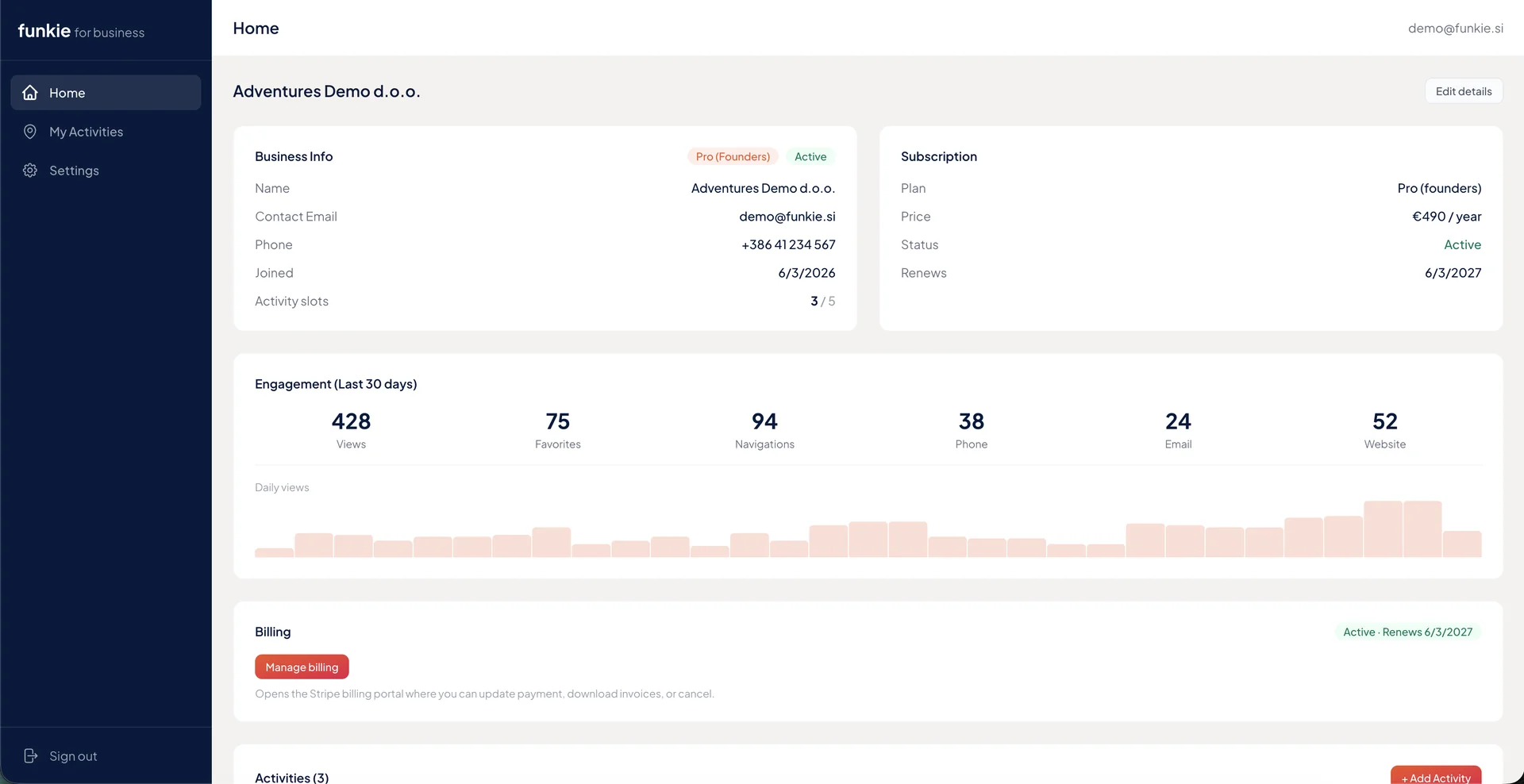Viewport: 1524px width, 784px height.
Task: Click the Daily views chart label
Action: pyautogui.click(x=282, y=488)
